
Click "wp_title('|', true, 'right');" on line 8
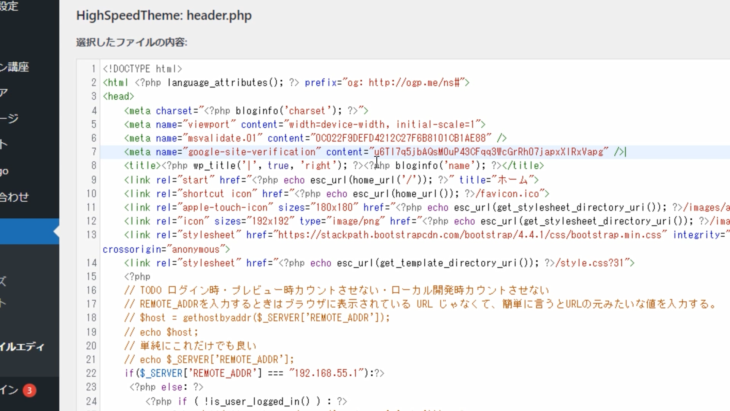click(x=270, y=166)
